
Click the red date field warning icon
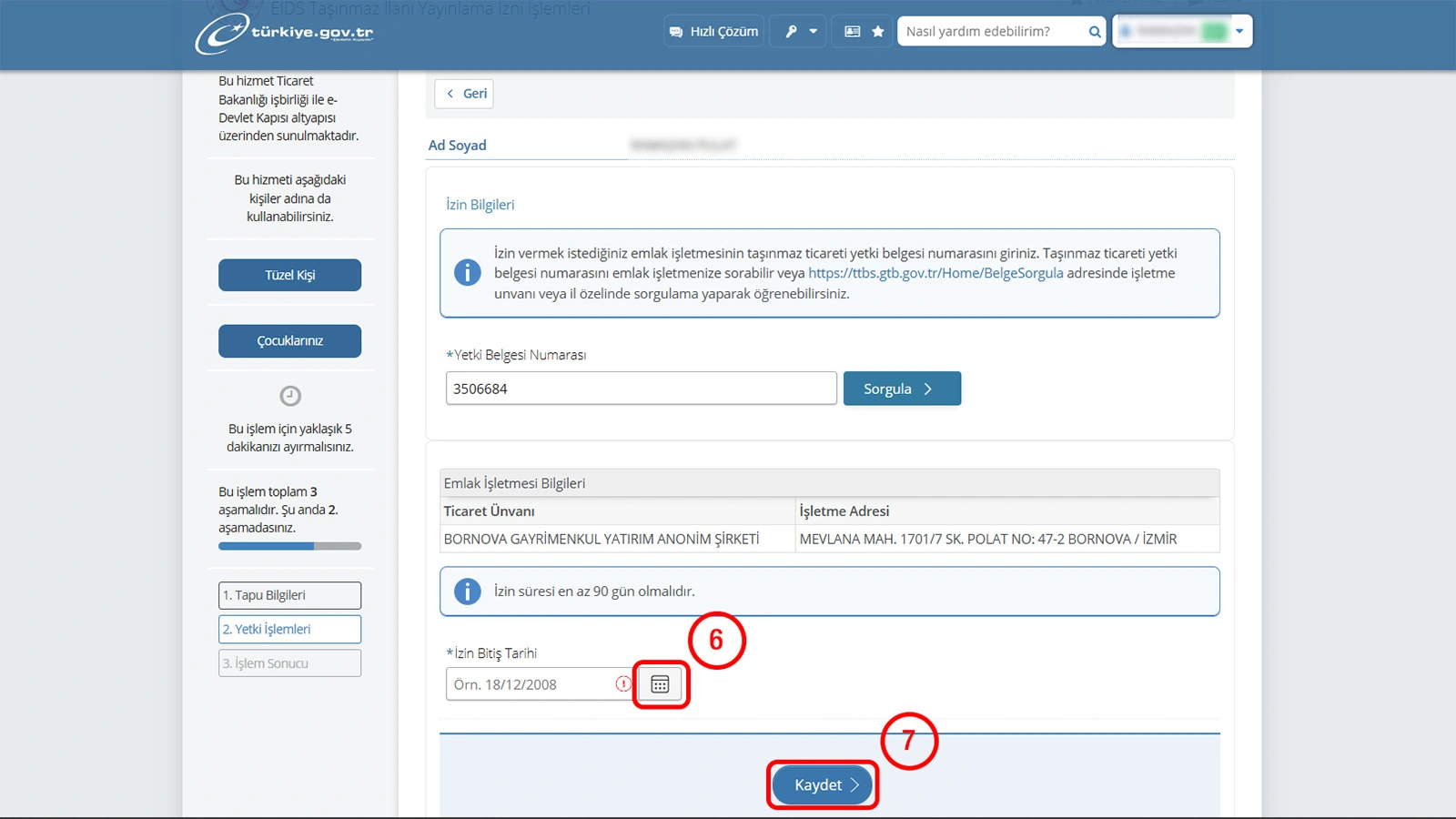click(623, 683)
